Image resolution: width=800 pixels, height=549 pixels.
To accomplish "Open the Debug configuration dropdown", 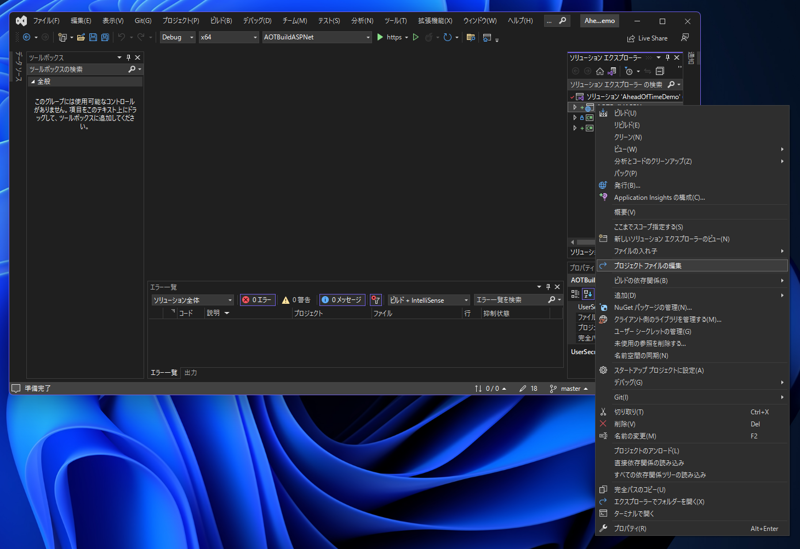I will [178, 37].
